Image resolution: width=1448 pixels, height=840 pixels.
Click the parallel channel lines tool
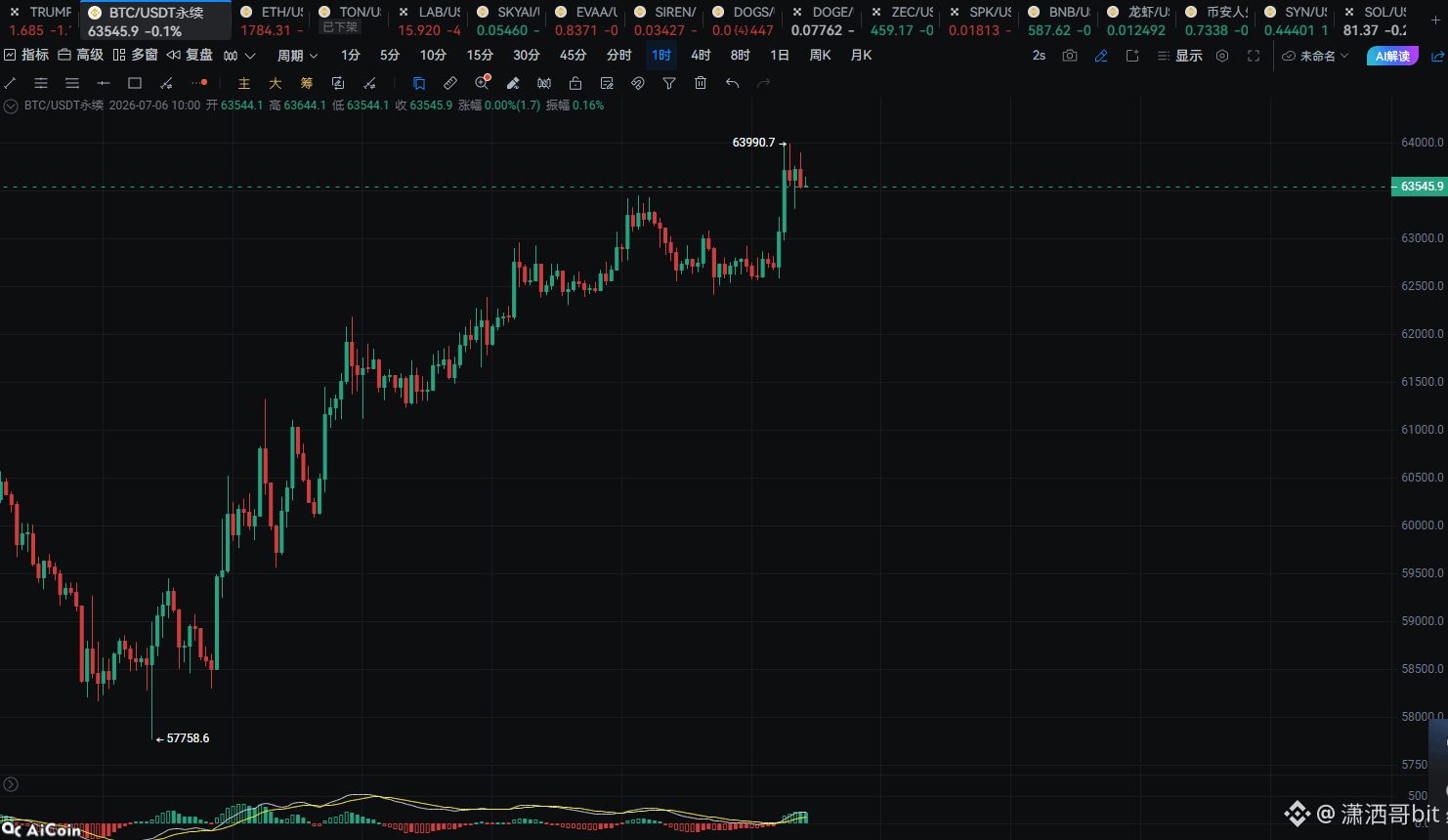point(72,83)
